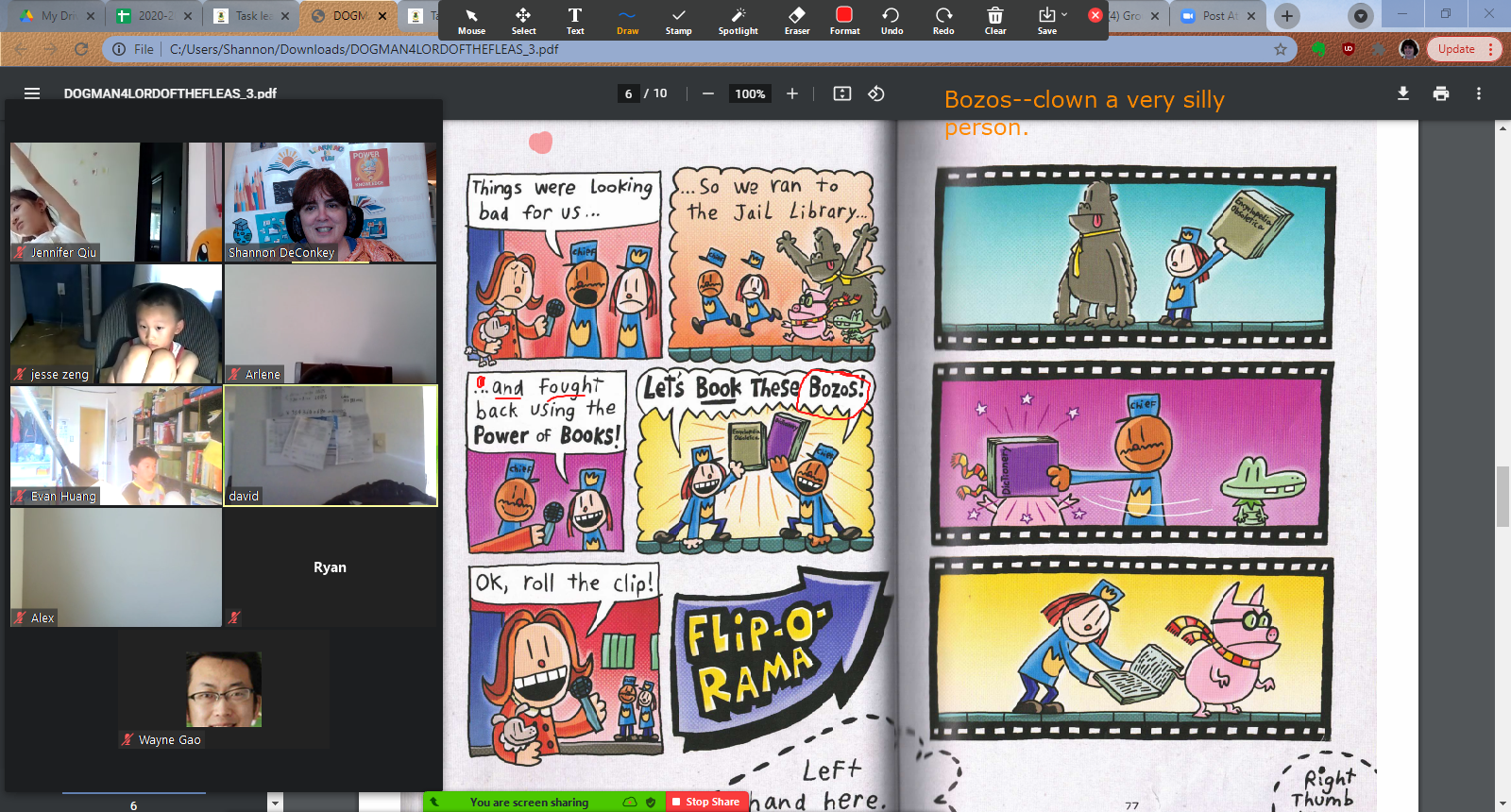Screen dimensions: 1511x812
Task: Open the Format color options
Action: [844, 21]
